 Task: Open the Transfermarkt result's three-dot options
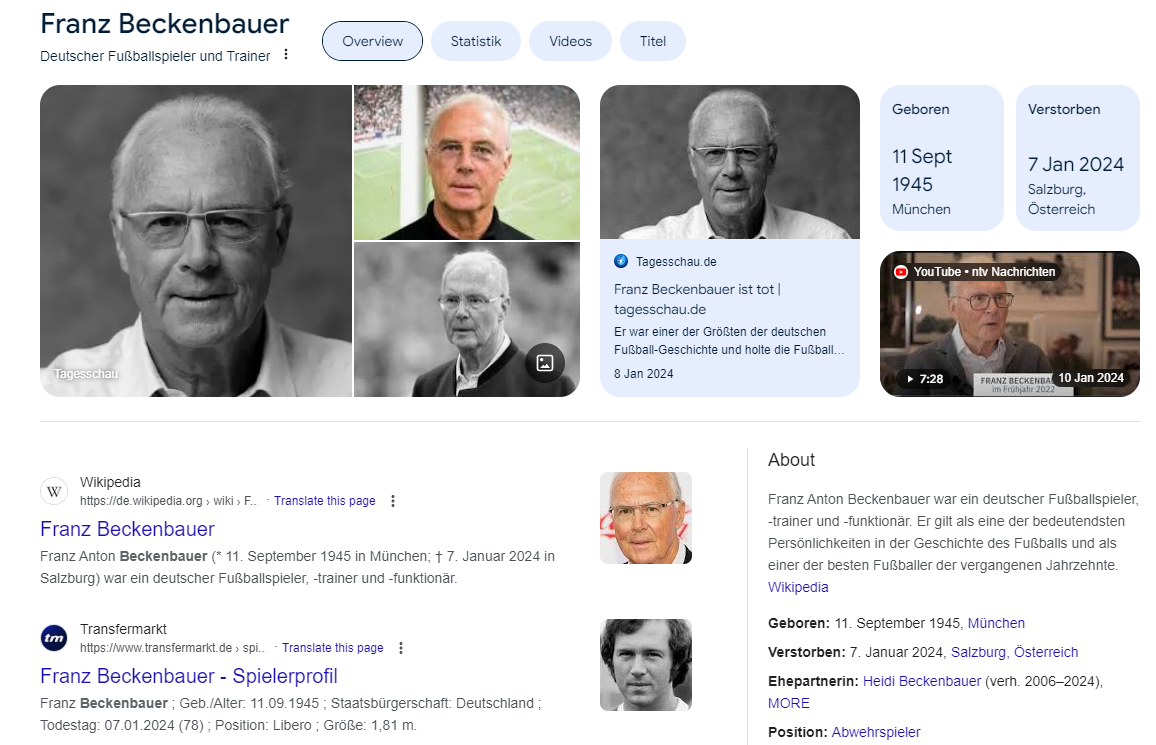pyautogui.click(x=401, y=648)
